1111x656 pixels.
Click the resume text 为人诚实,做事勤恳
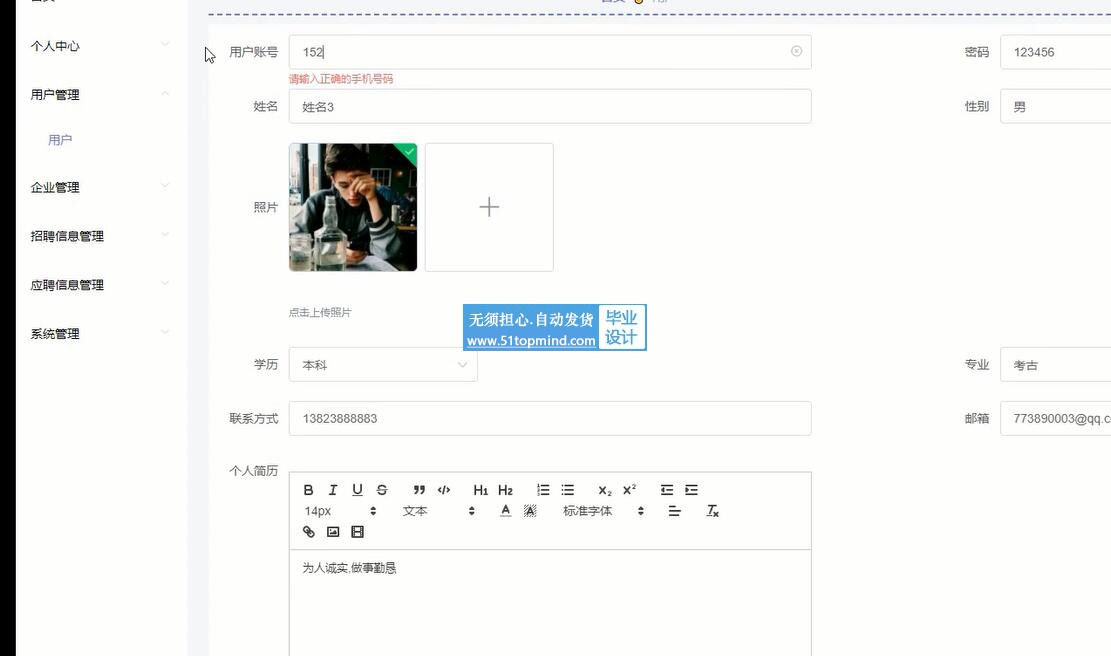(349, 568)
